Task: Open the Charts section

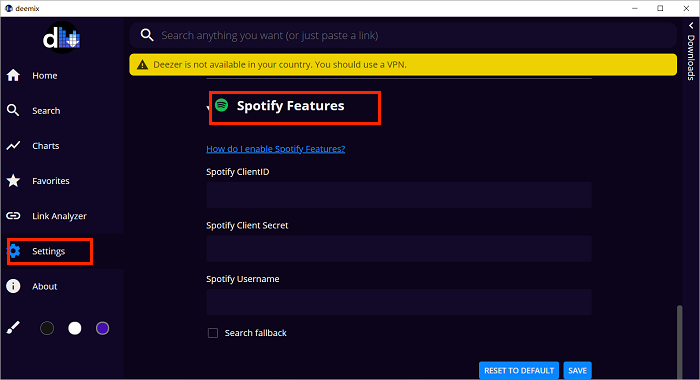Action: pyautogui.click(x=46, y=146)
